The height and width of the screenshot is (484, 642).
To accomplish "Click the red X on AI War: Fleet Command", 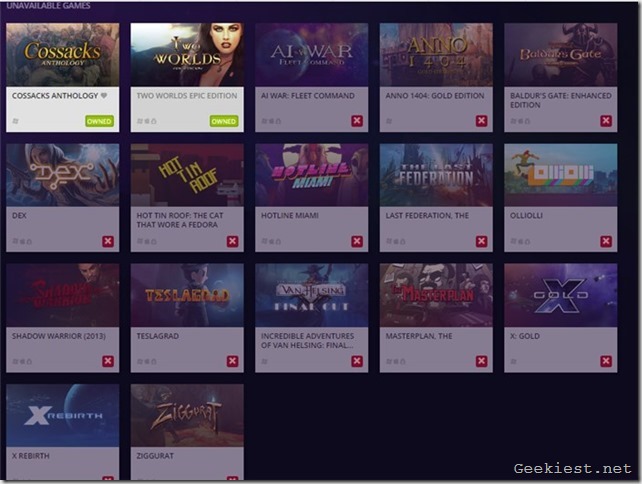I will 357,121.
